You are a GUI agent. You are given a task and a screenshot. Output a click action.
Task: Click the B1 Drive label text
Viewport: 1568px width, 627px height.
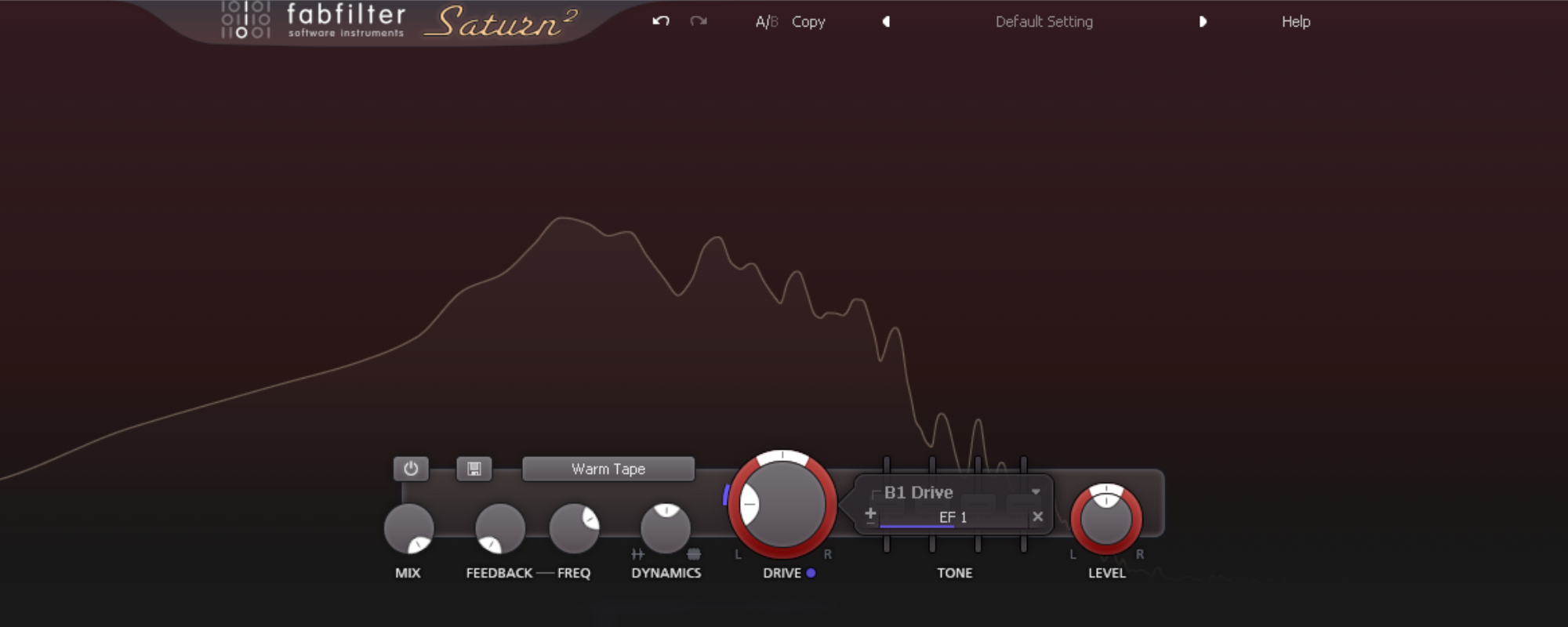[919, 492]
